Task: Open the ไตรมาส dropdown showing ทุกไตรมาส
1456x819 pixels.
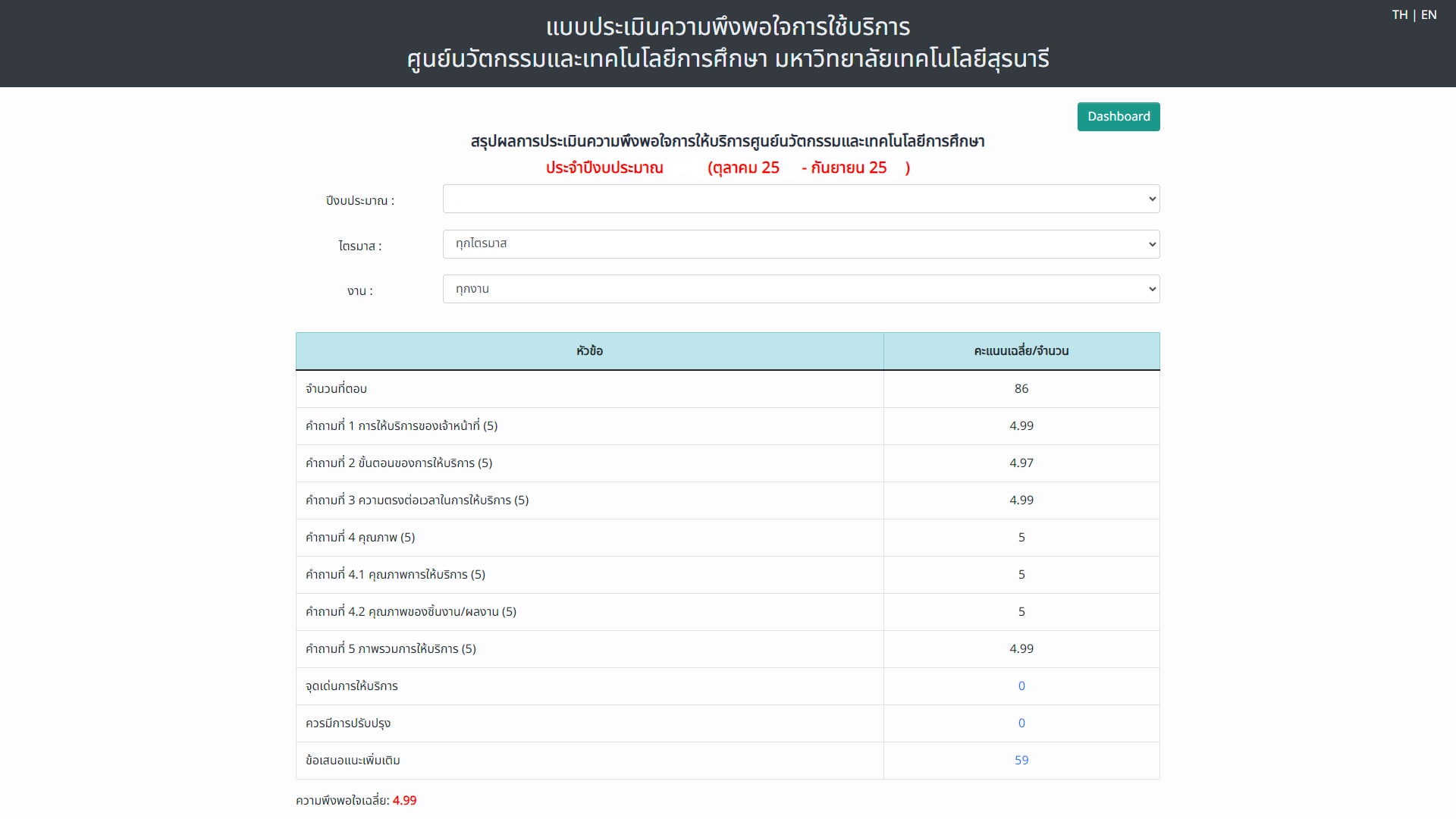Action: pos(801,244)
